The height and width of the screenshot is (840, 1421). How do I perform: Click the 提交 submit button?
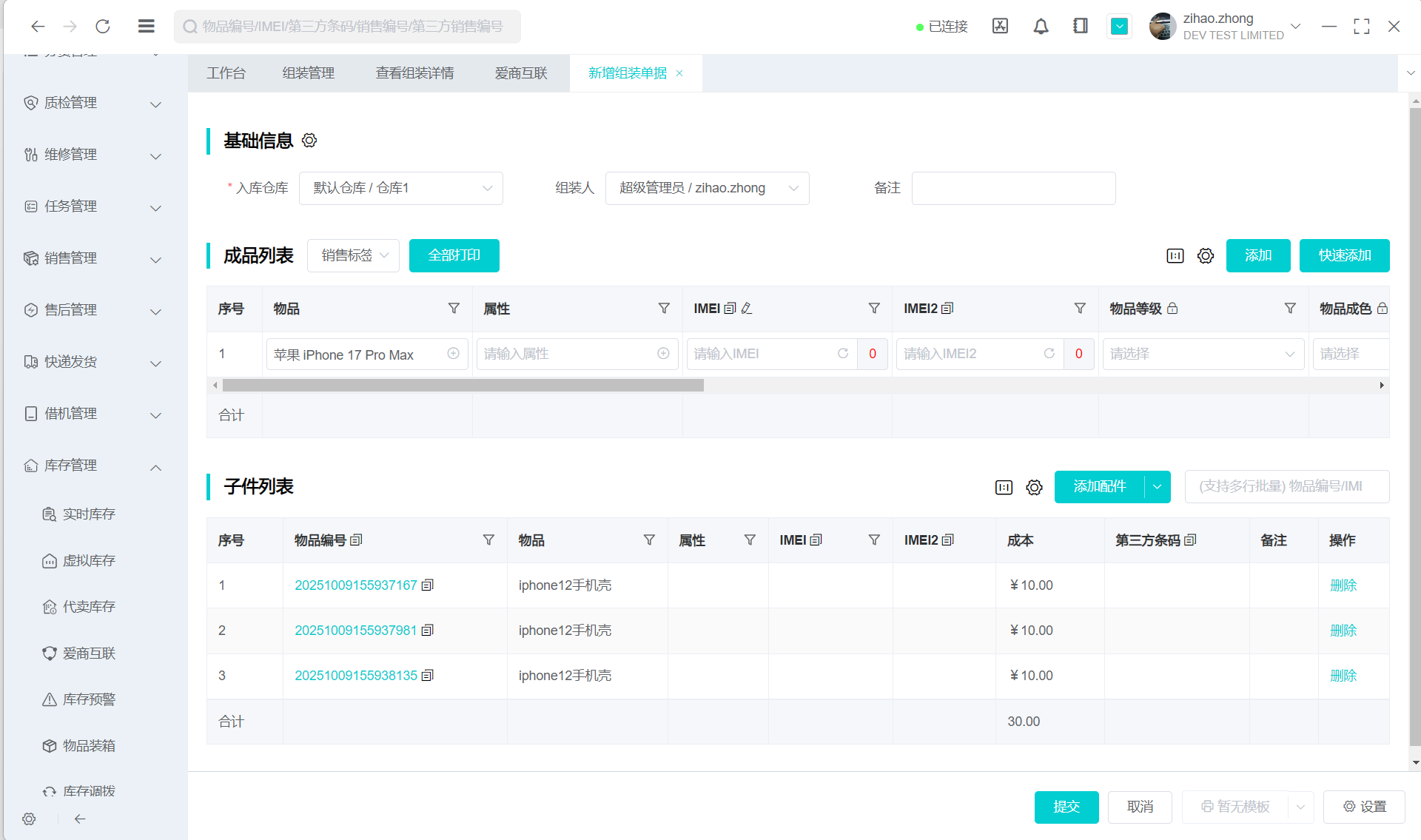point(1066,807)
